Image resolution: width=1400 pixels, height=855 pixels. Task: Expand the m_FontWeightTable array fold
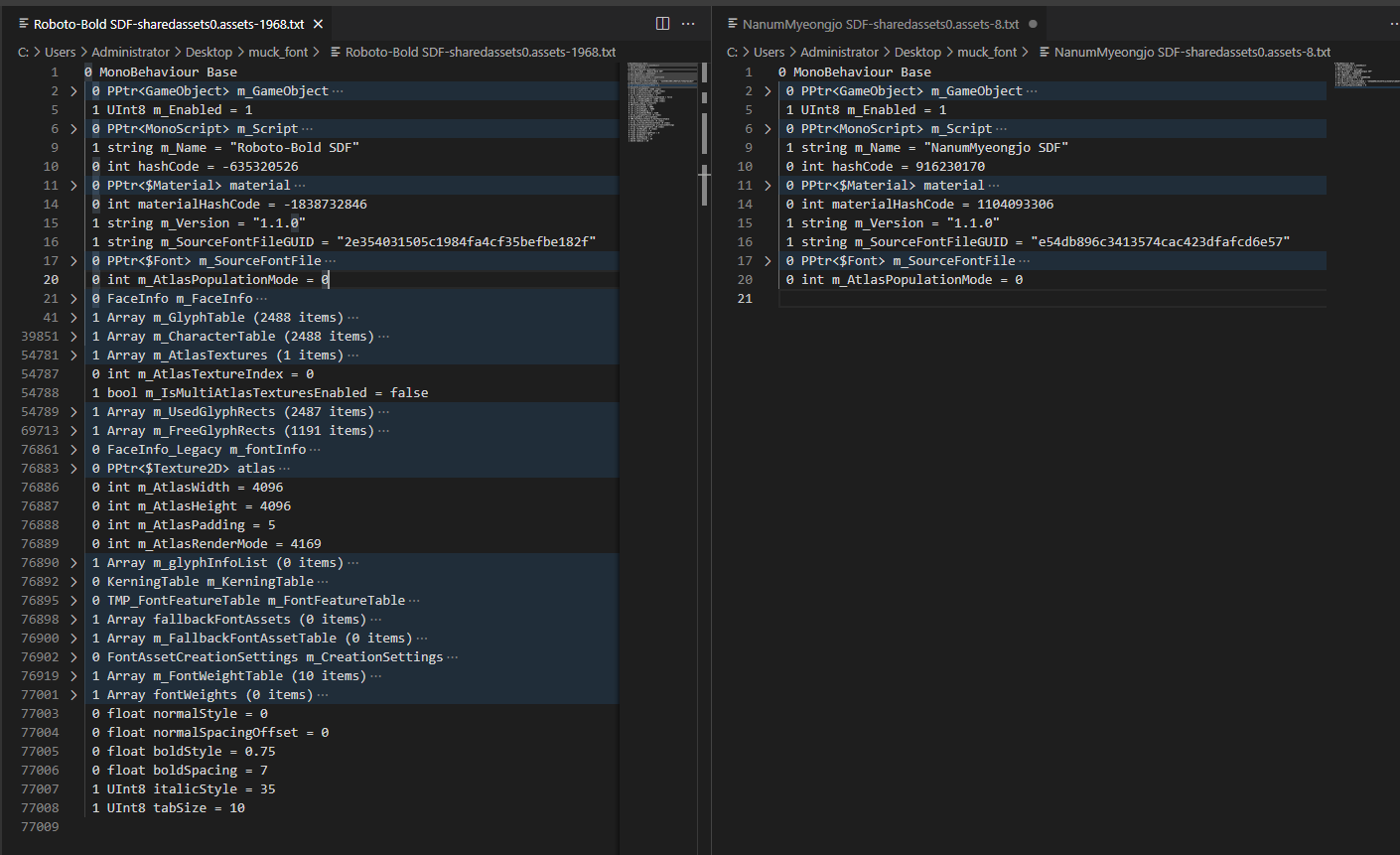pos(73,676)
